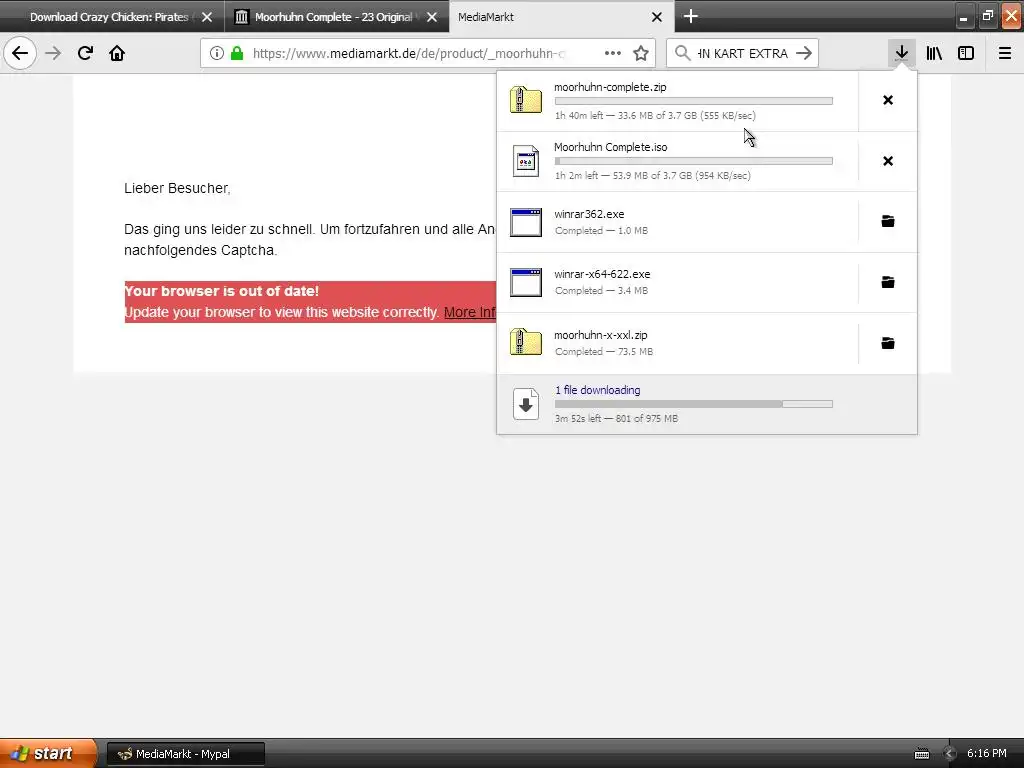Click the KART EXTRA search field

pos(743,53)
